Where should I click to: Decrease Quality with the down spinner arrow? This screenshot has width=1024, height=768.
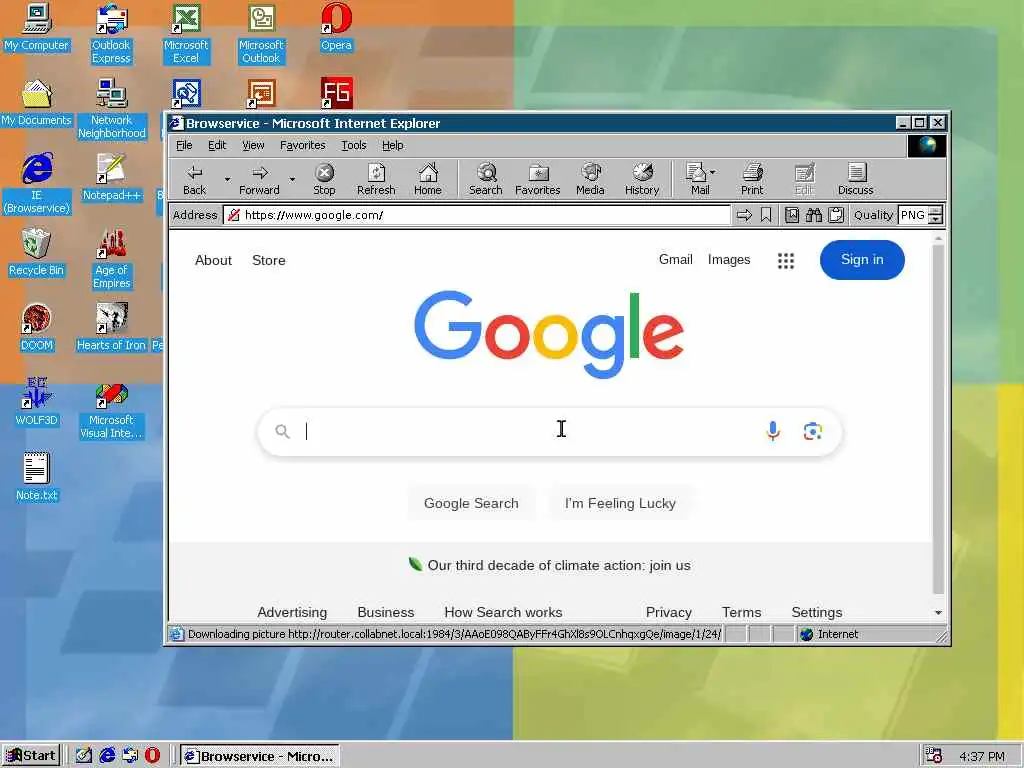(935, 219)
